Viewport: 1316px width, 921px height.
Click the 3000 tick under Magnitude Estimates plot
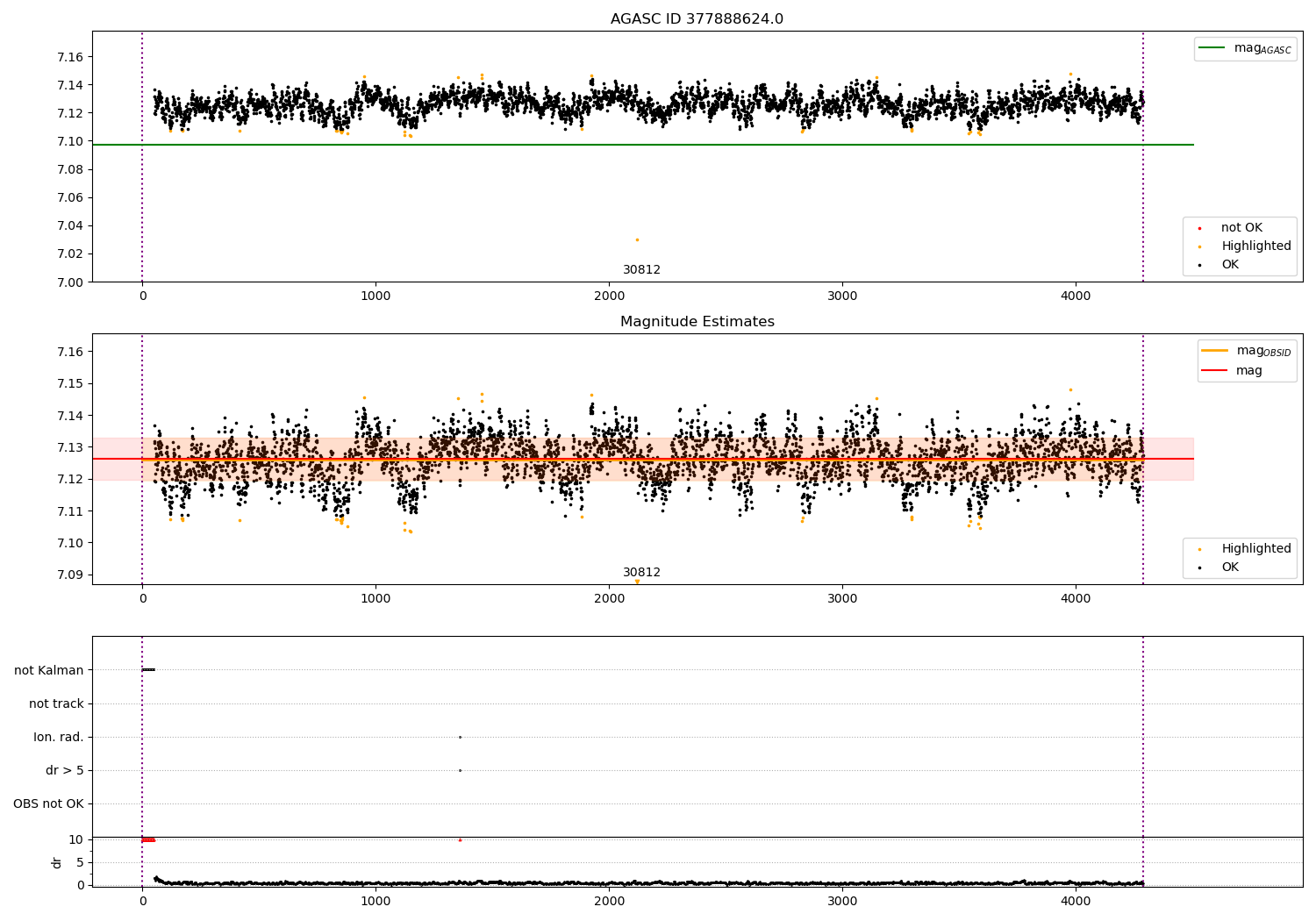click(x=842, y=599)
